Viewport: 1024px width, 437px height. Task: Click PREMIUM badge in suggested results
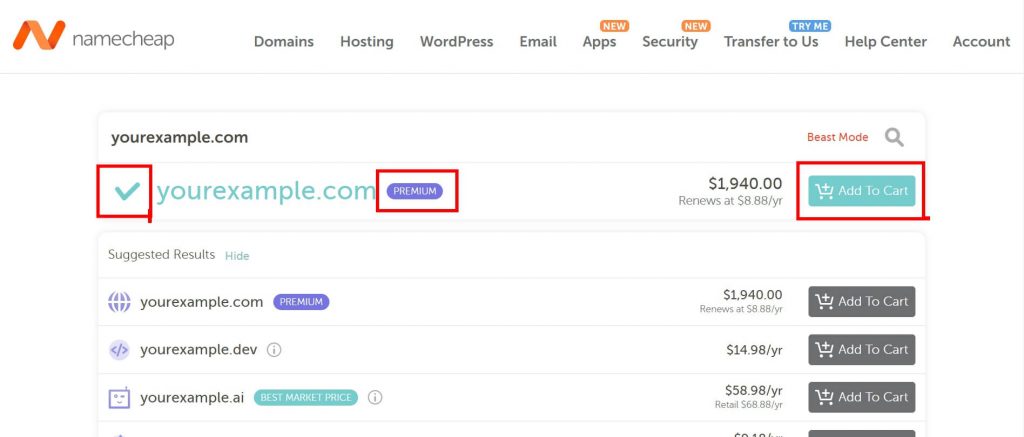click(301, 302)
